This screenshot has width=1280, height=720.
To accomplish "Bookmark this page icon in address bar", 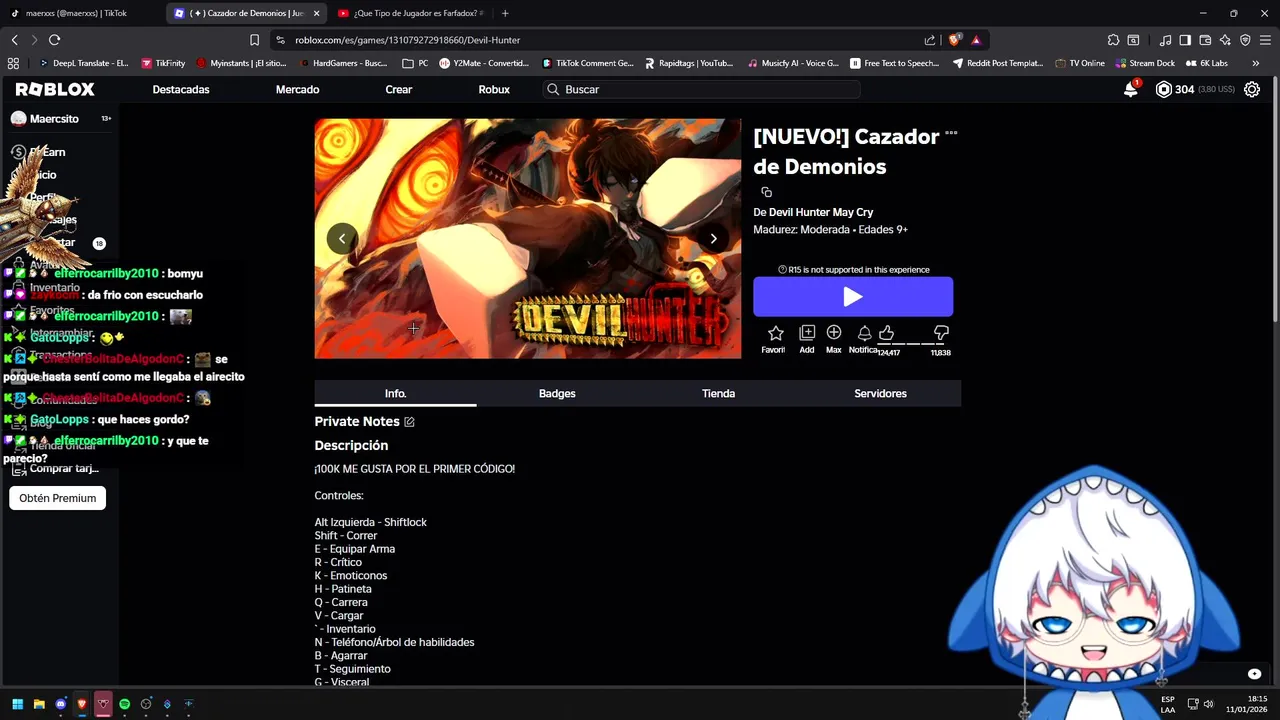I will click(255, 40).
